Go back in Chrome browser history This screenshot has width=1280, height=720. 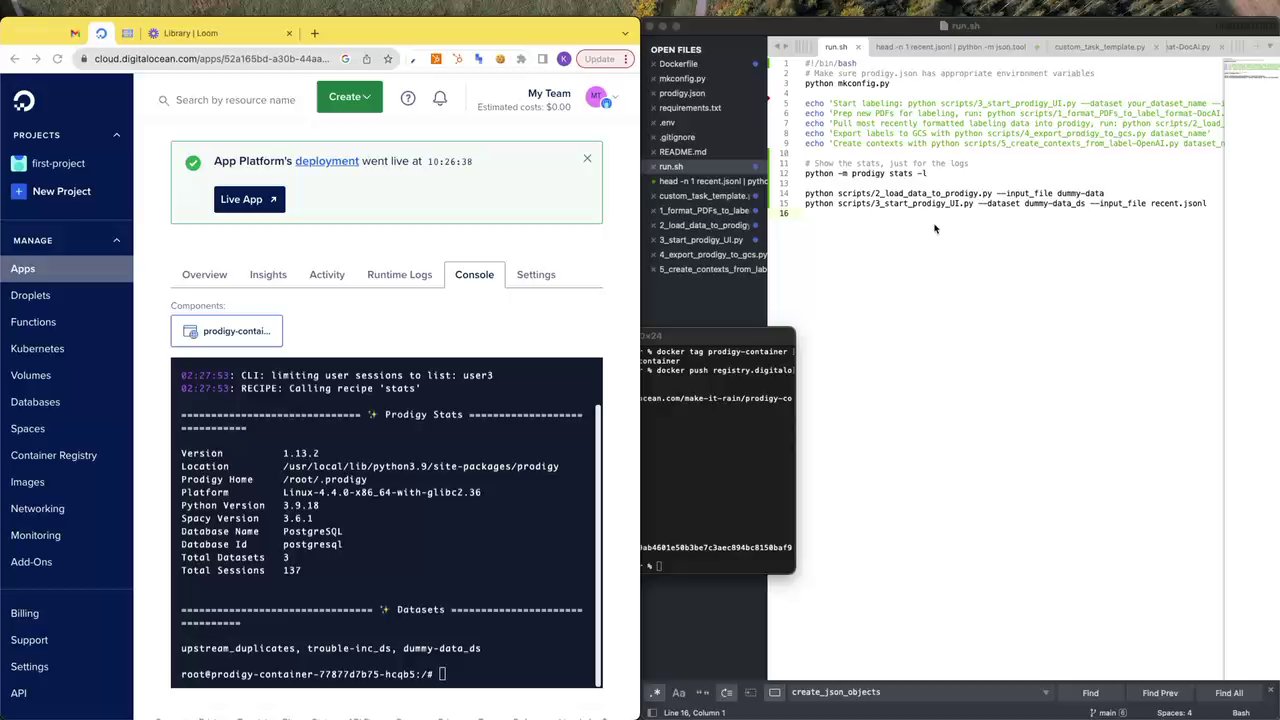coord(14,59)
